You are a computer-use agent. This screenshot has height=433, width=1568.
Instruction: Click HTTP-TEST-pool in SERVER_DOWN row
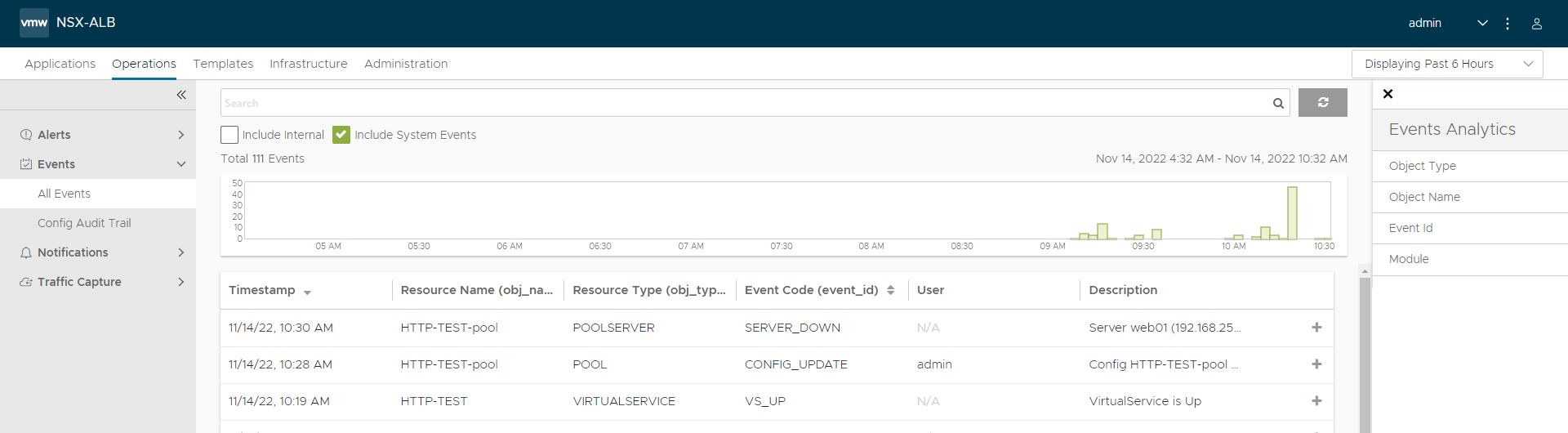click(449, 328)
